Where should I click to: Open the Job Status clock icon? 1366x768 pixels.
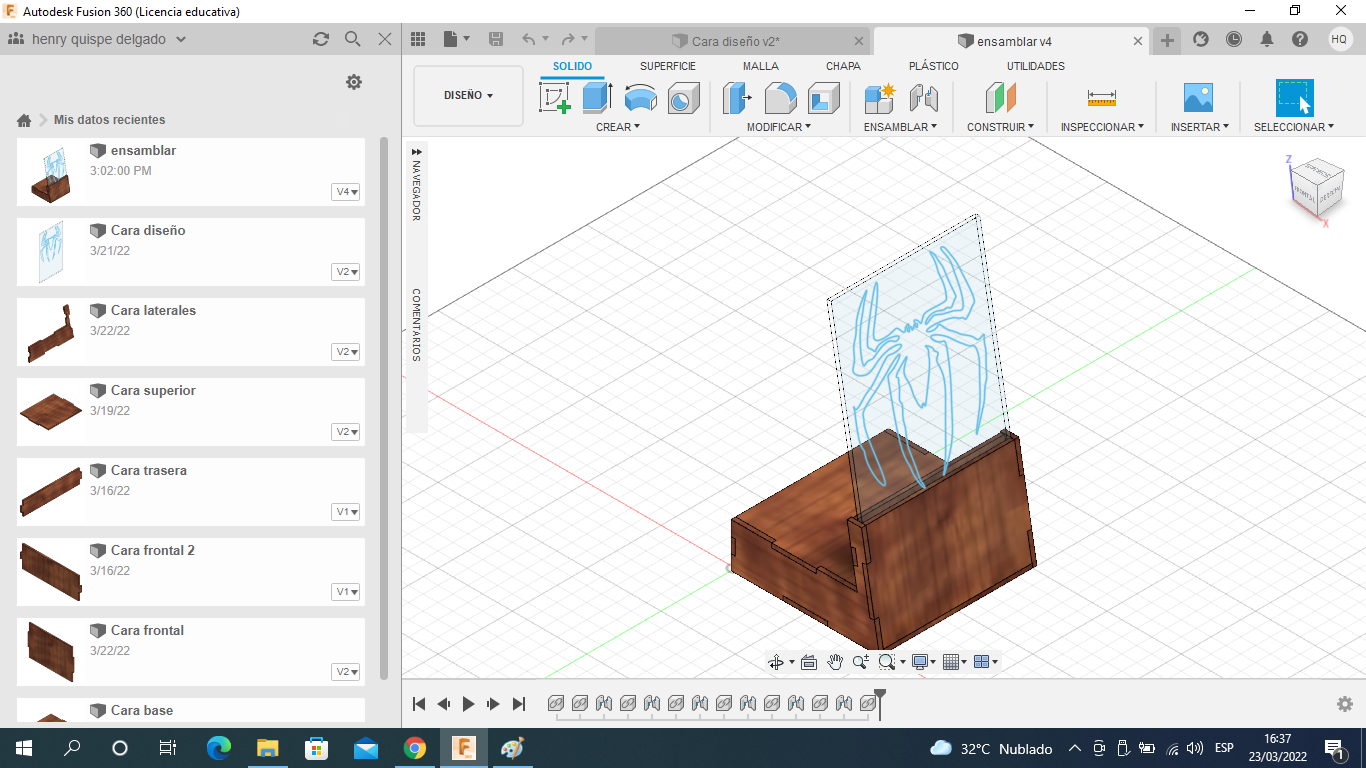point(1234,39)
